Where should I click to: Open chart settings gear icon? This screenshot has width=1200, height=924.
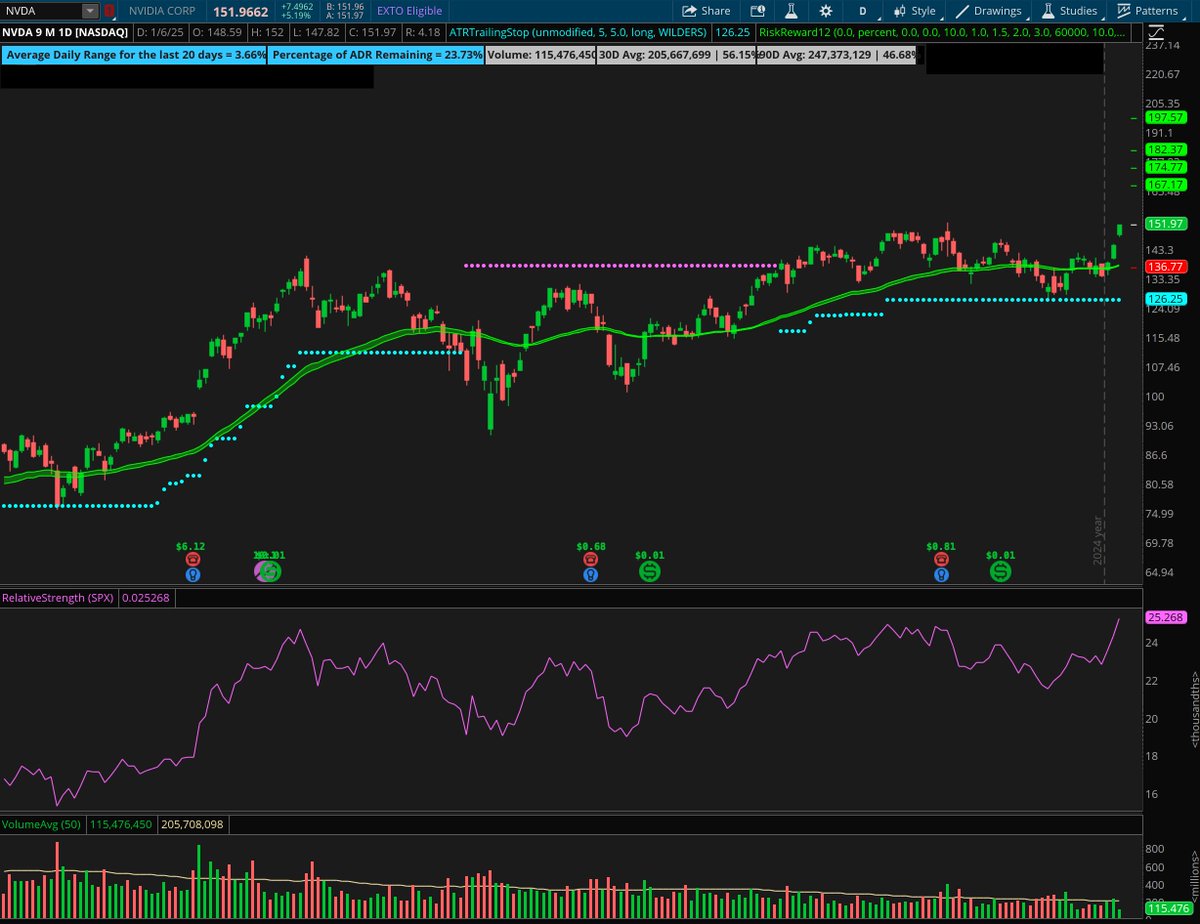[x=825, y=11]
